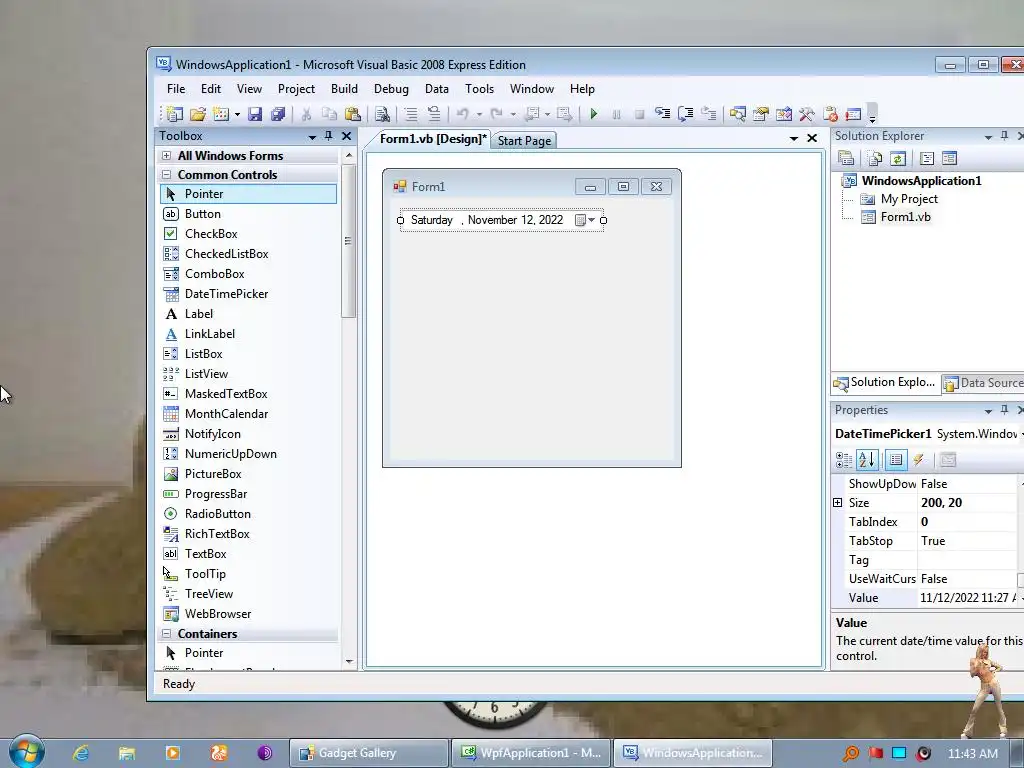Open Solution Explorer window position dropdown
Viewport: 1024px width, 768px height.
988,136
